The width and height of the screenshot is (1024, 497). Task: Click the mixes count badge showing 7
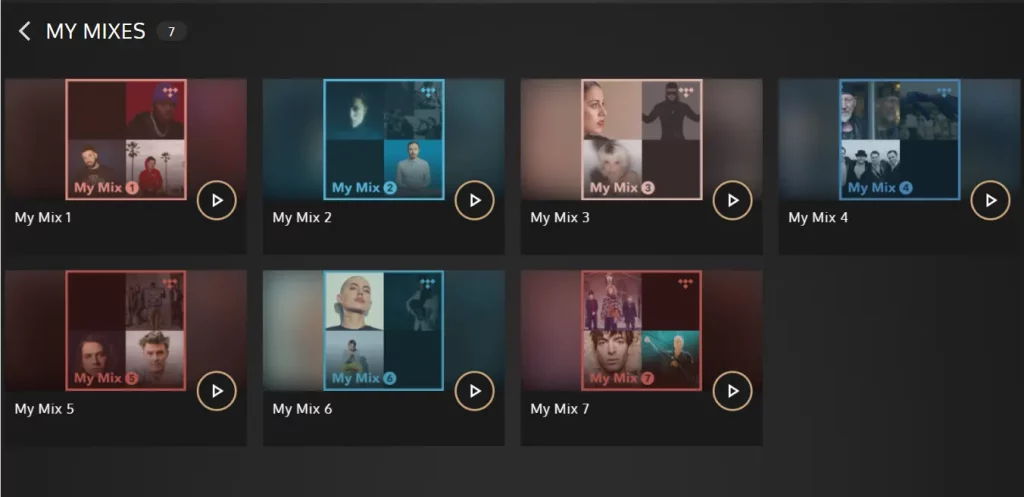point(172,31)
